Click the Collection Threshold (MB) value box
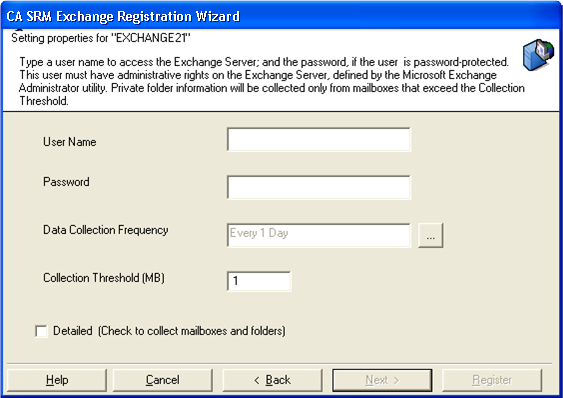563x398 pixels. (259, 281)
